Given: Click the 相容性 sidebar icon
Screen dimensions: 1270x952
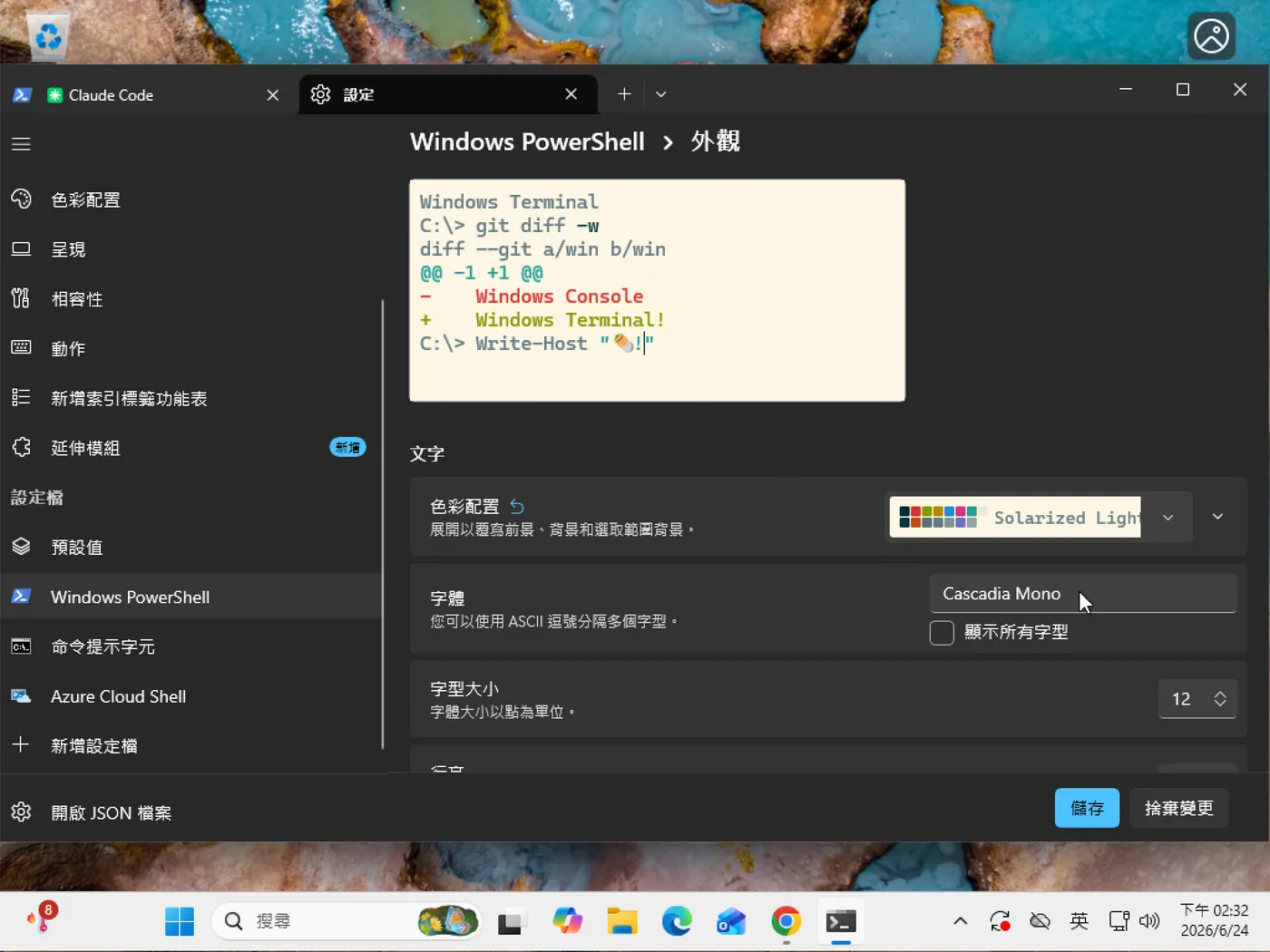Looking at the screenshot, I should click(21, 298).
